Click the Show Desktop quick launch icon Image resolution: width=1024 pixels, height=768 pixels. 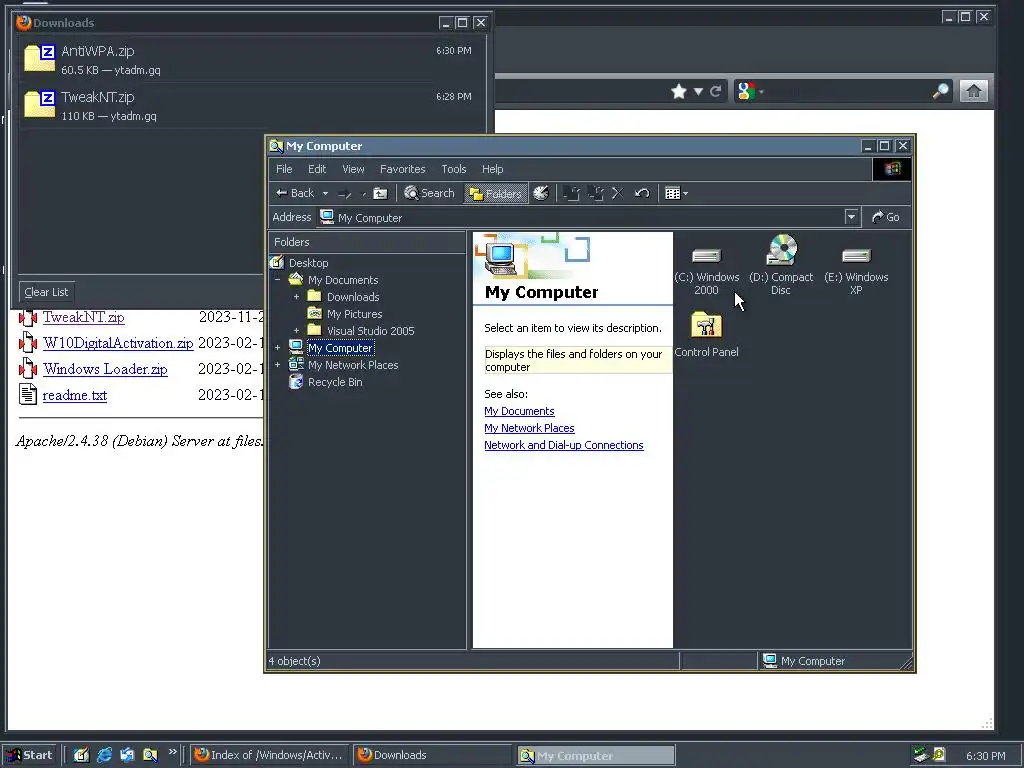(81, 755)
